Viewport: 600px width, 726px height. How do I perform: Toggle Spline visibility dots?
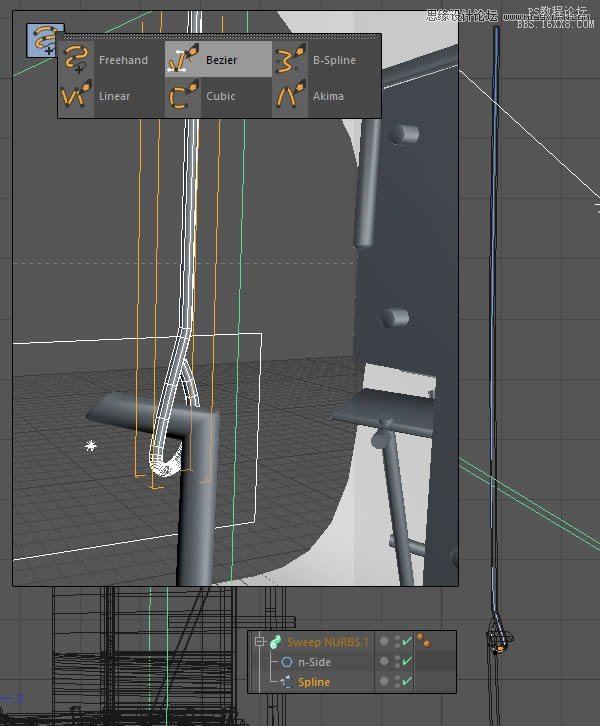[x=397, y=681]
